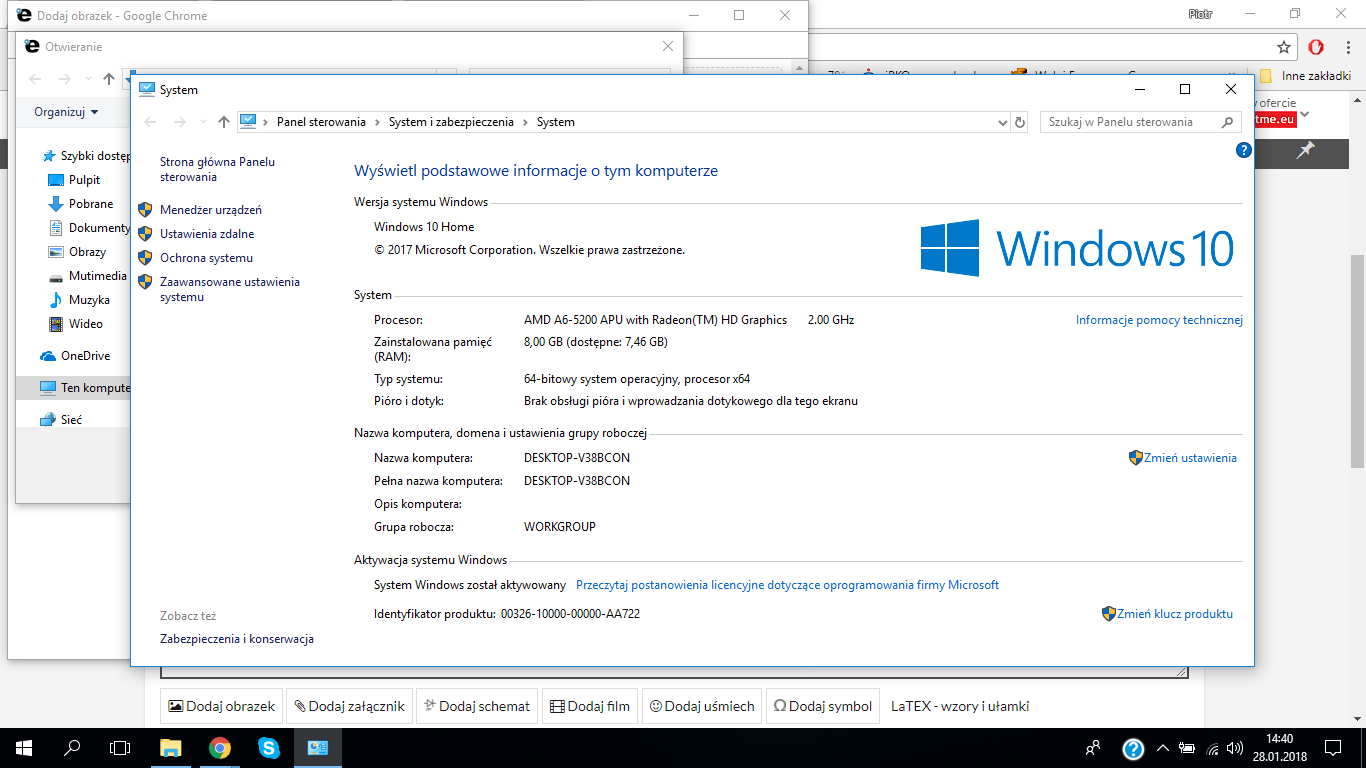Viewport: 1366px width, 768px height.
Task: Click Zmień ustawienia for computer name
Action: 1190,458
